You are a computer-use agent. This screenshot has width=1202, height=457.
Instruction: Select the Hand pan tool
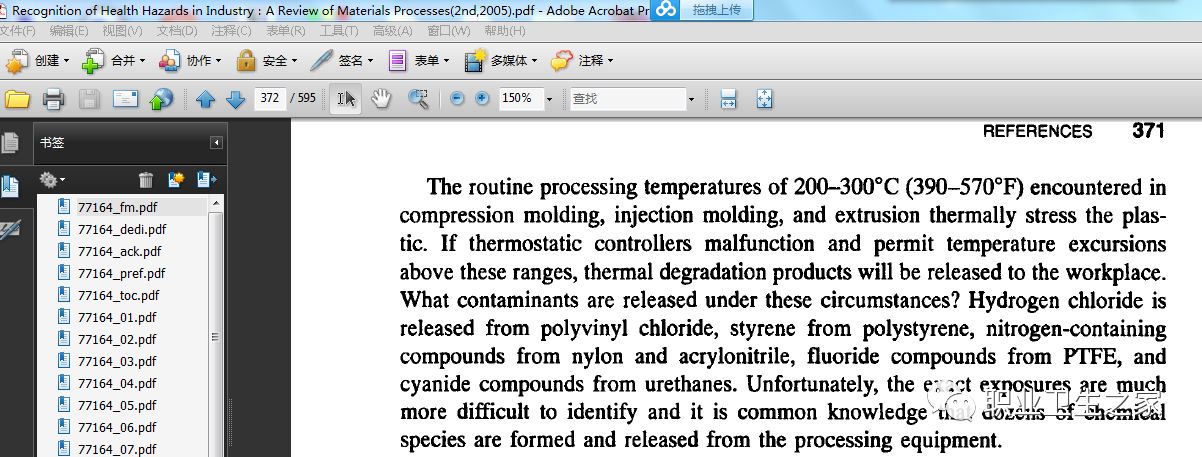[x=381, y=99]
